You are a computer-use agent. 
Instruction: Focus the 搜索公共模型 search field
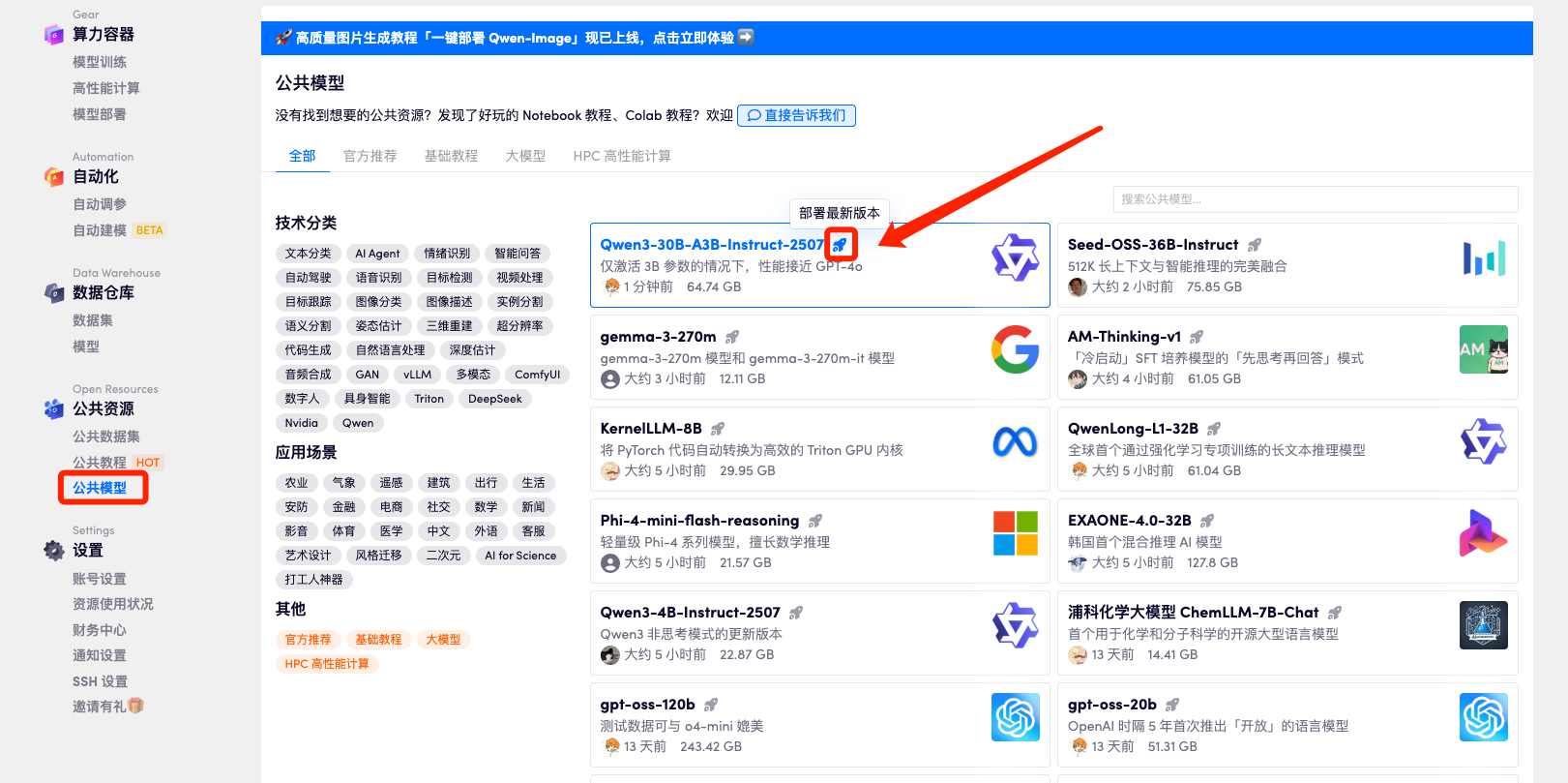point(1316,199)
